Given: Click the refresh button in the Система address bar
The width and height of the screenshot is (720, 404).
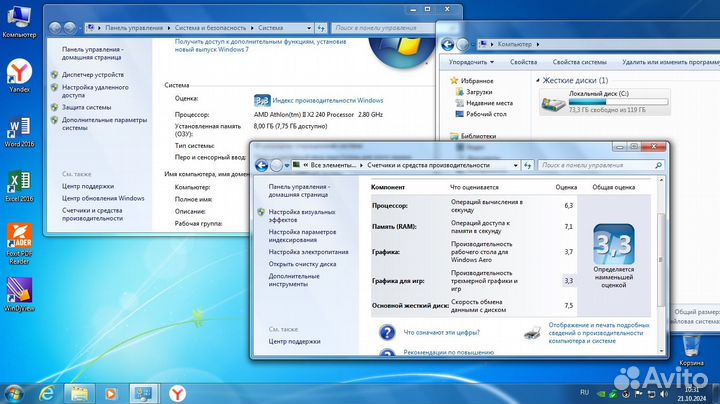Looking at the screenshot, I should pos(321,28).
